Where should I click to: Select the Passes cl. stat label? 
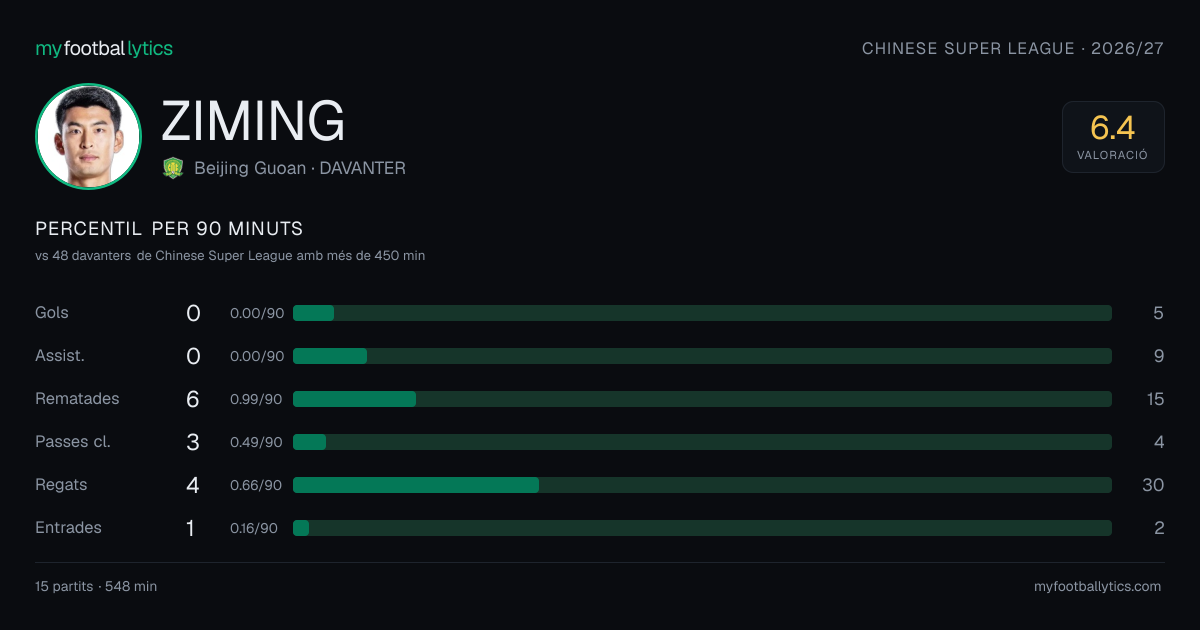(x=73, y=442)
